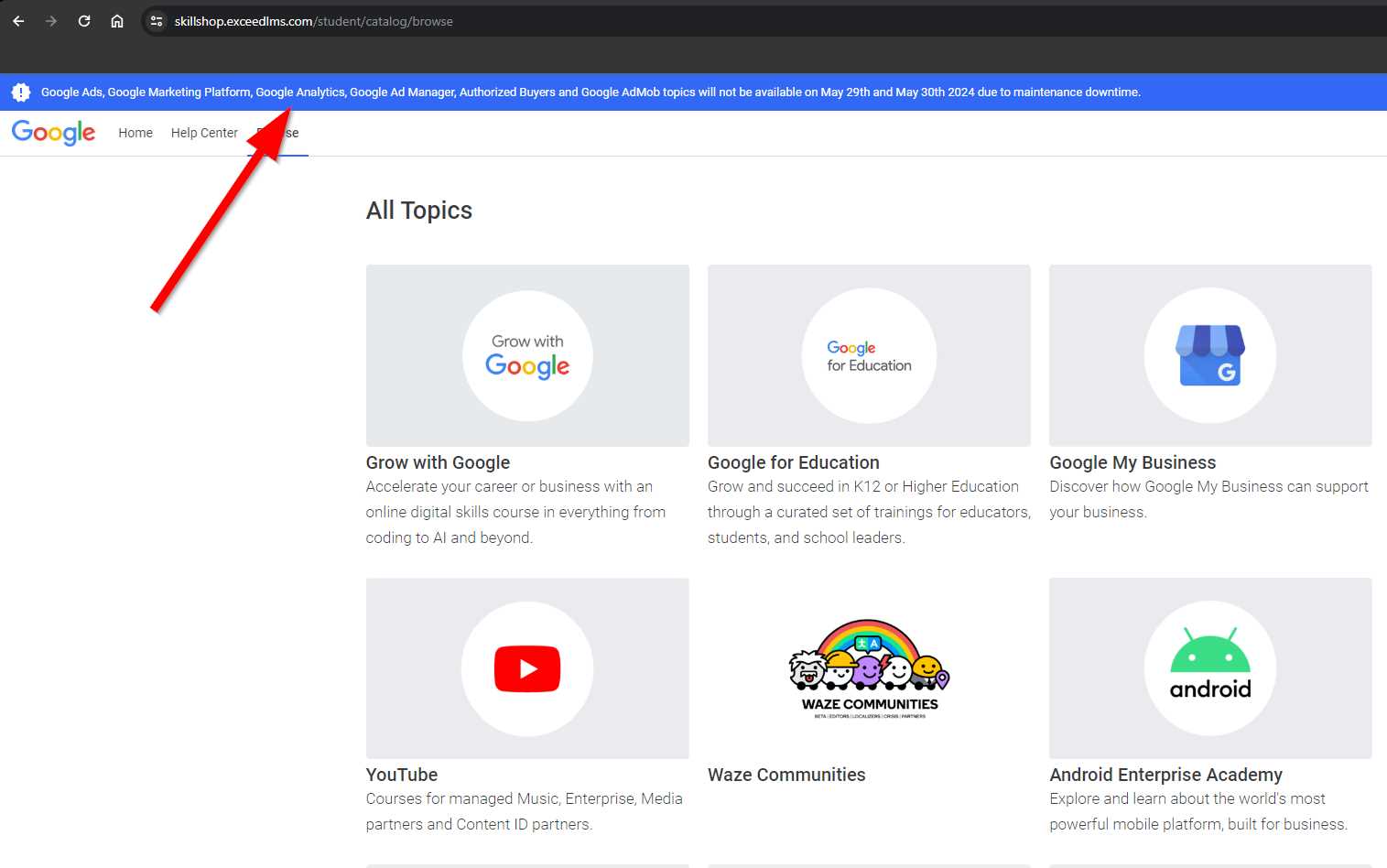
Task: Open site information icon in address bar
Action: point(157,21)
